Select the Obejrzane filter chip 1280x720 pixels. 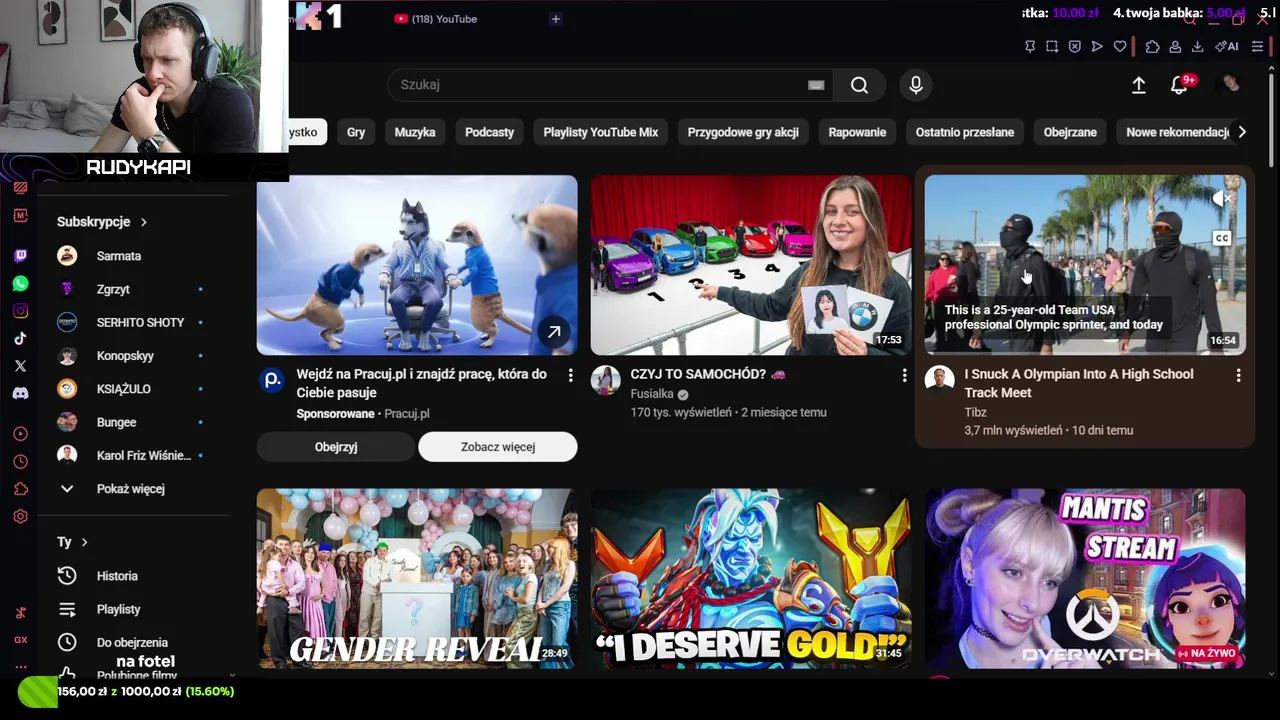[x=1070, y=132]
